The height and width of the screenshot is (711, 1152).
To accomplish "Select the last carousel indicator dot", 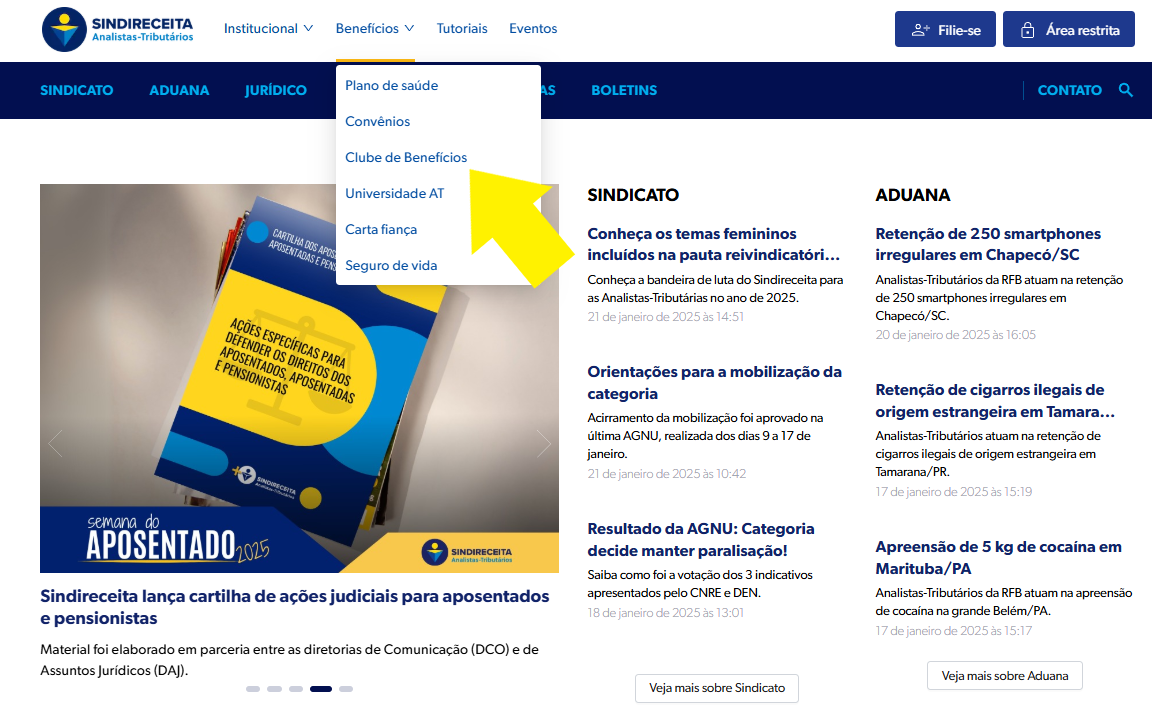I will [346, 689].
